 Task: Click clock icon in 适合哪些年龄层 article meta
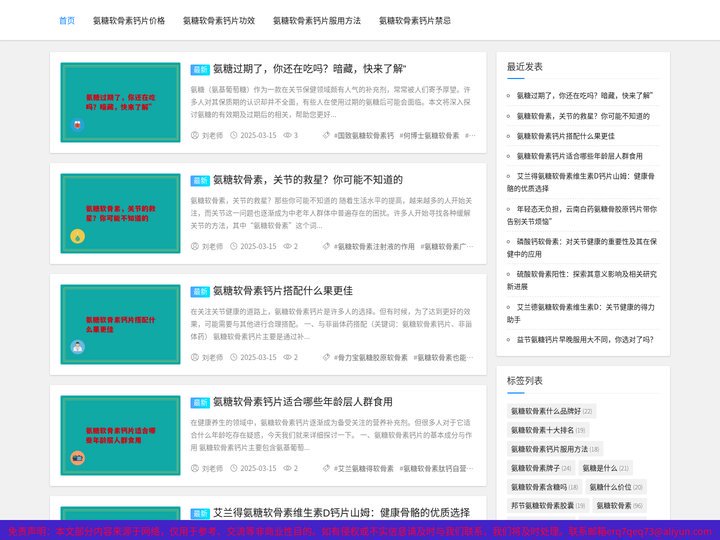[234, 468]
